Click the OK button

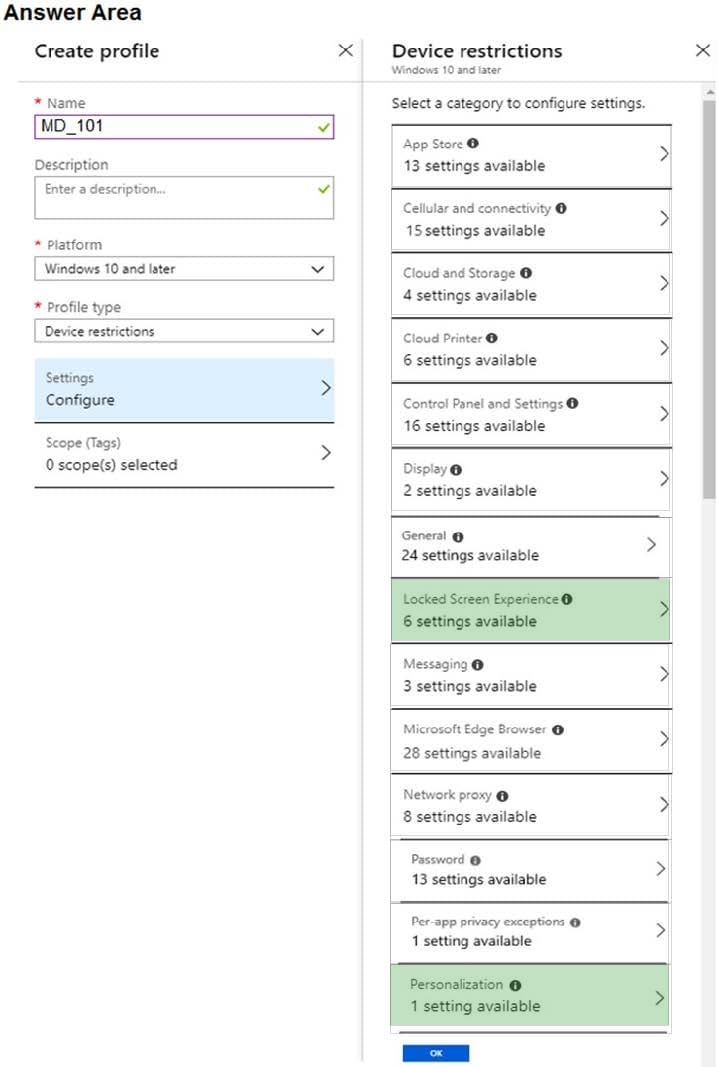point(436,1053)
